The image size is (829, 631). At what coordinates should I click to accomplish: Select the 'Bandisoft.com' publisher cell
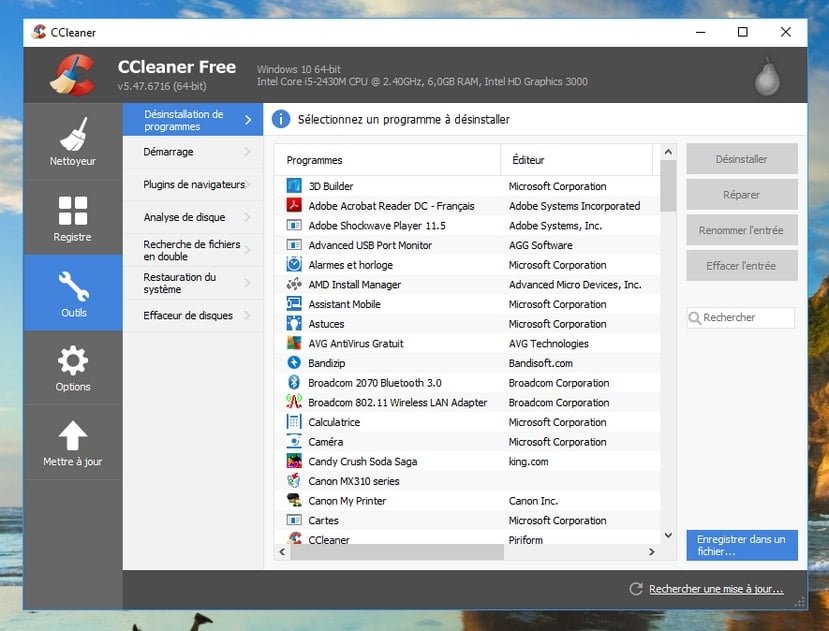click(540, 363)
